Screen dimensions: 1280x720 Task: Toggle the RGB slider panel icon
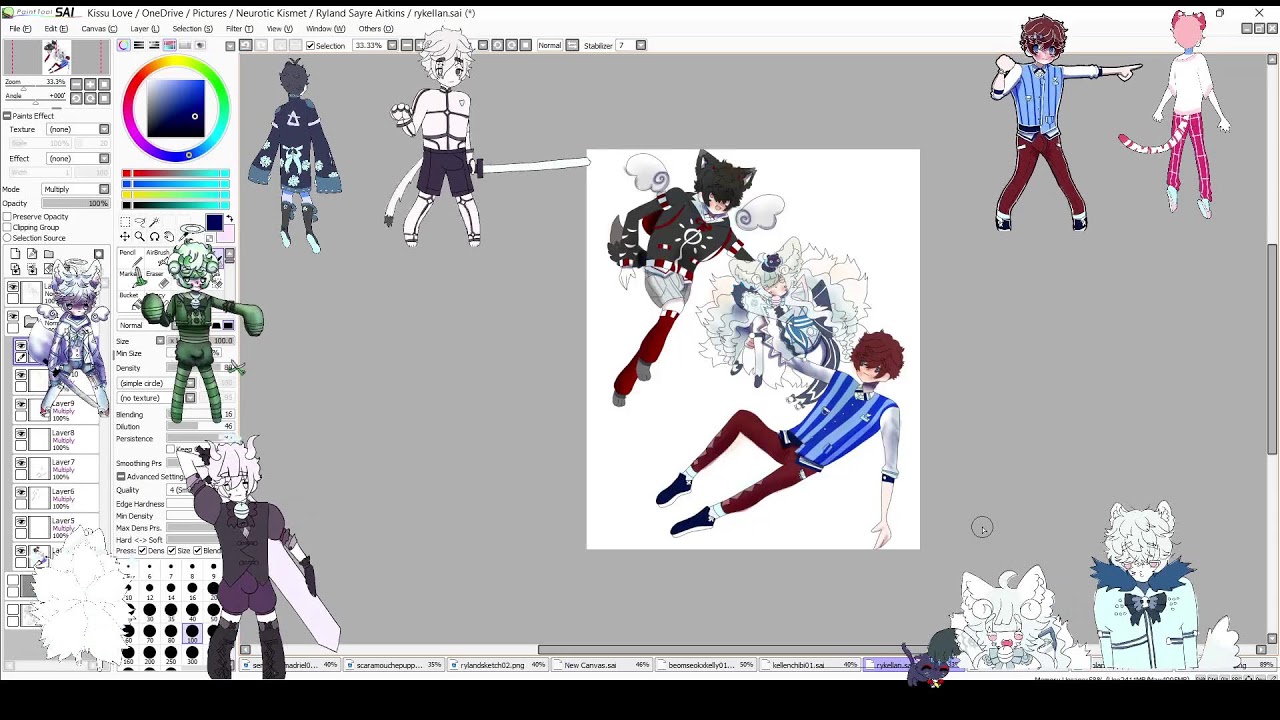139,45
